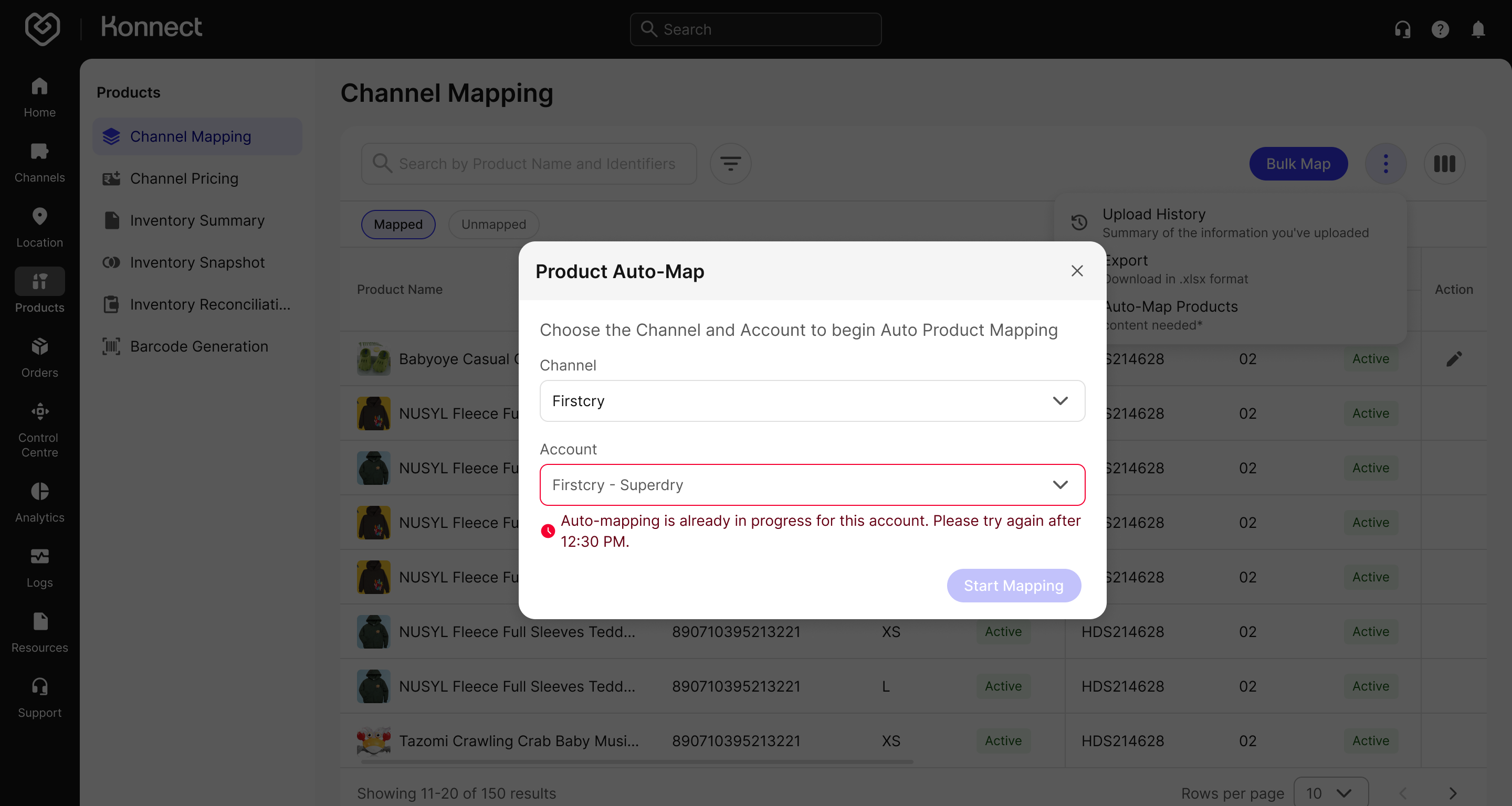Screen dimensions: 1512x806
Task: Click the Tazomi Crawling Crab product thumbnail
Action: click(x=373, y=740)
